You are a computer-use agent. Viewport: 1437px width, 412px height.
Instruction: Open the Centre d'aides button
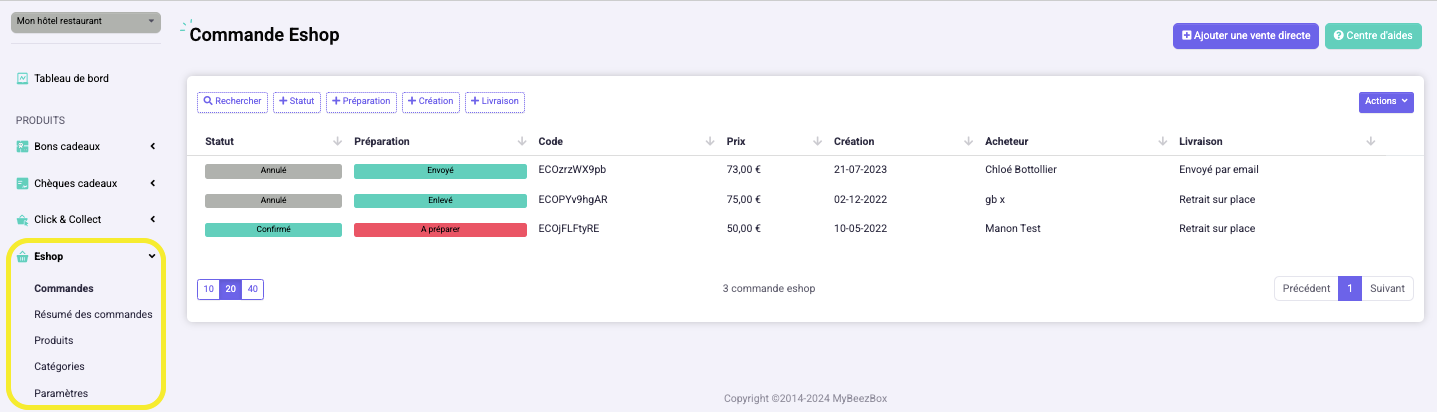1373,36
